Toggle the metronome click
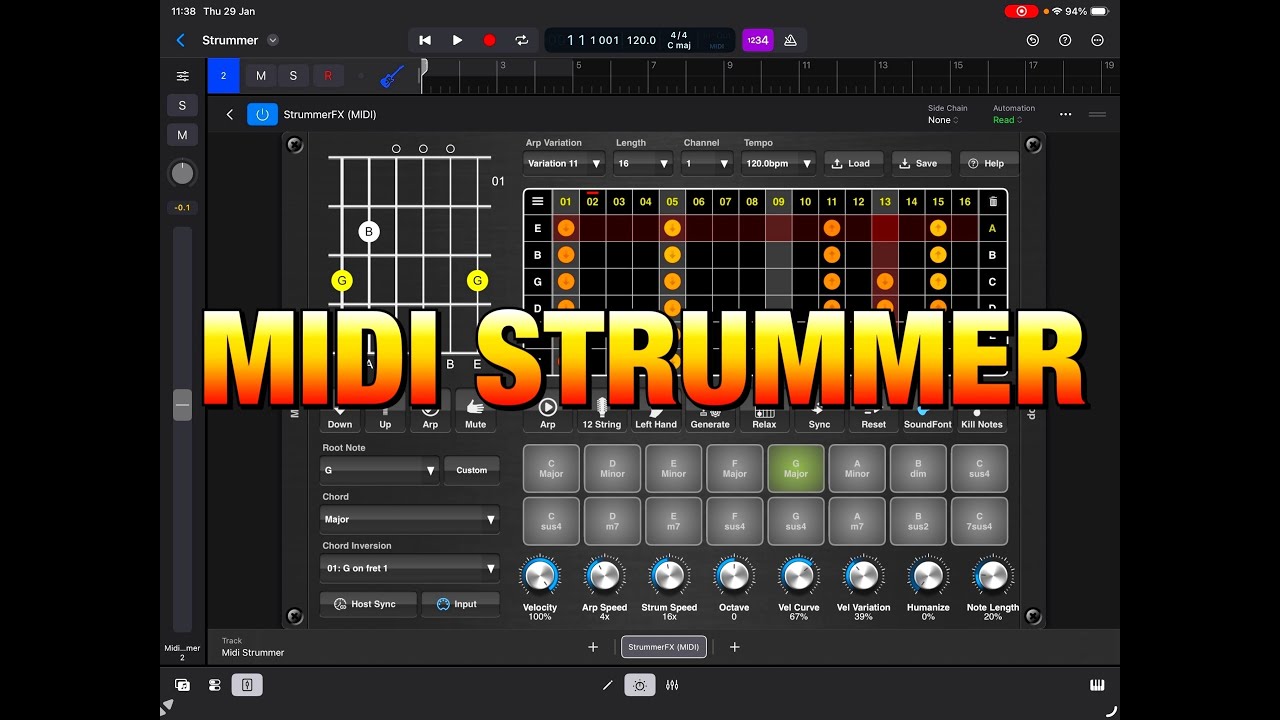1280x720 pixels. pyautogui.click(x=790, y=40)
